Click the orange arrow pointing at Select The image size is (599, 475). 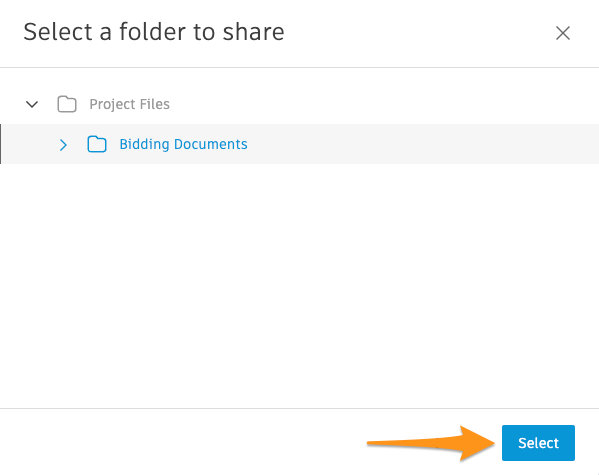point(431,443)
